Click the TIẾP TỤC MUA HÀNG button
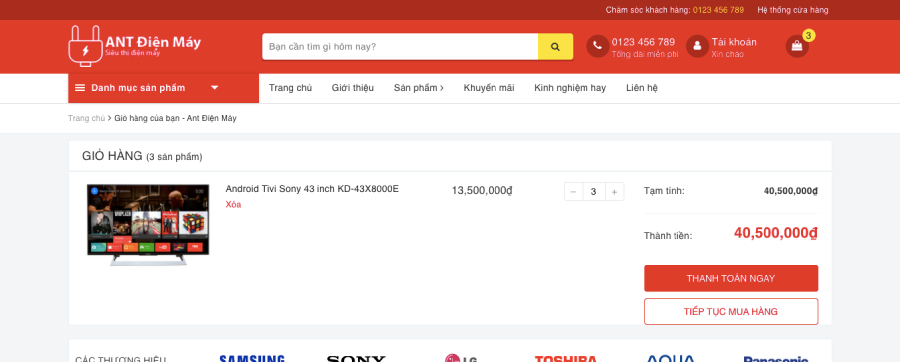The image size is (900, 362). point(731,312)
